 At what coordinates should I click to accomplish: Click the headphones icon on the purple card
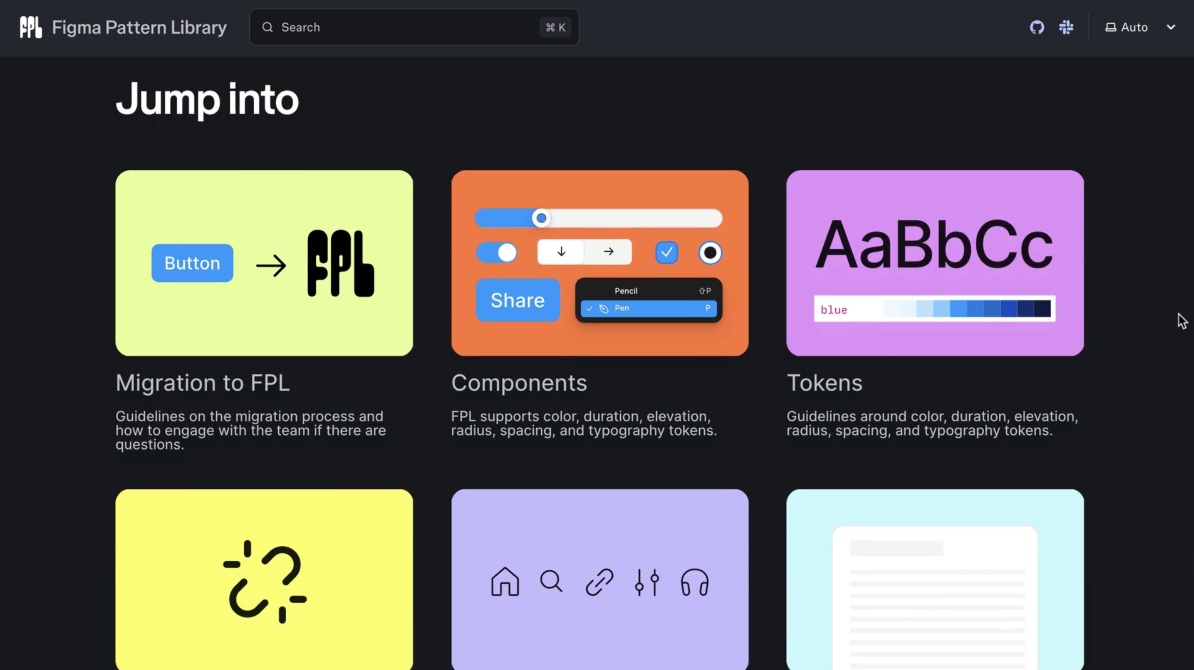pos(695,581)
